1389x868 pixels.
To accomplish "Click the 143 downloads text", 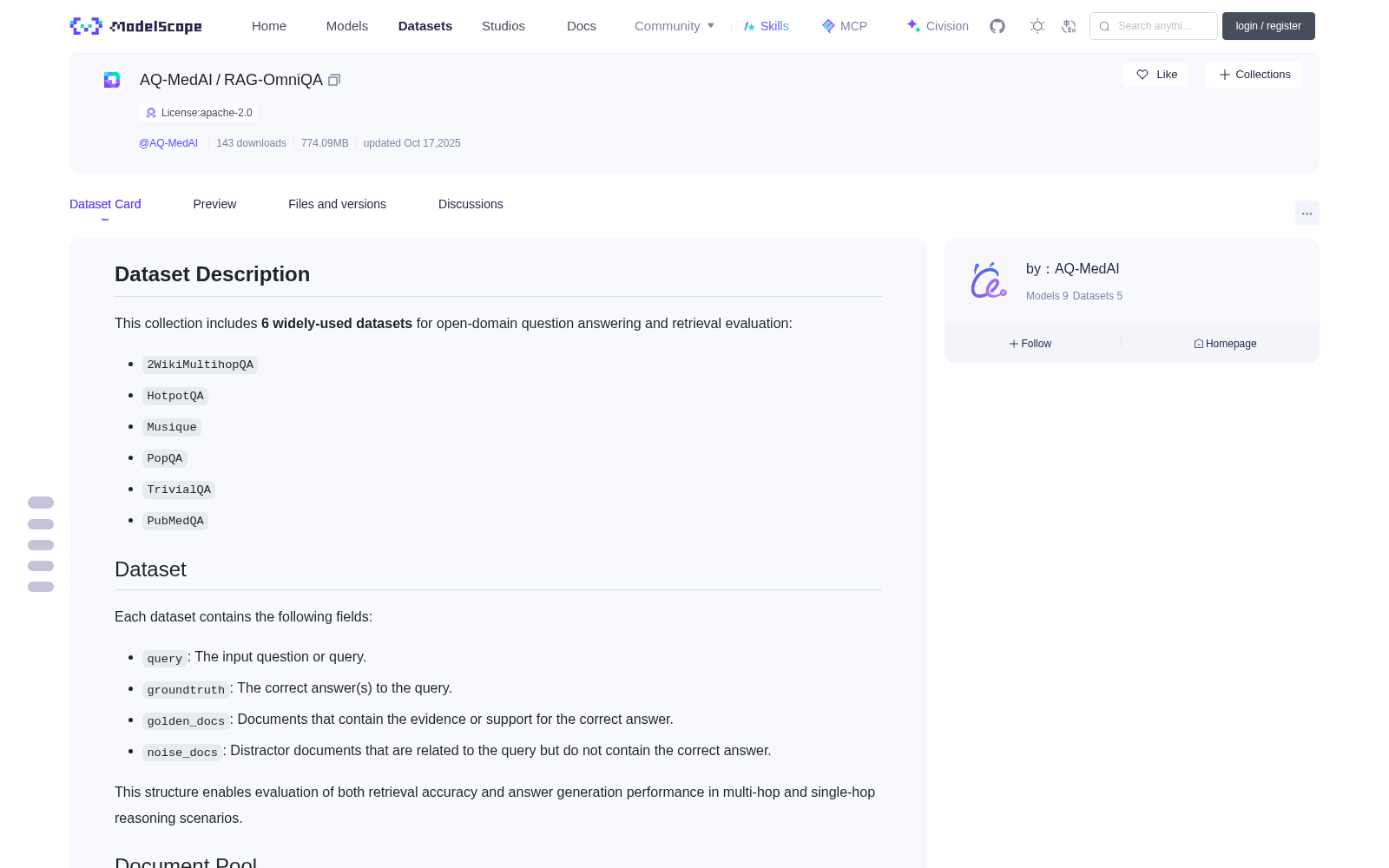I will tap(251, 143).
